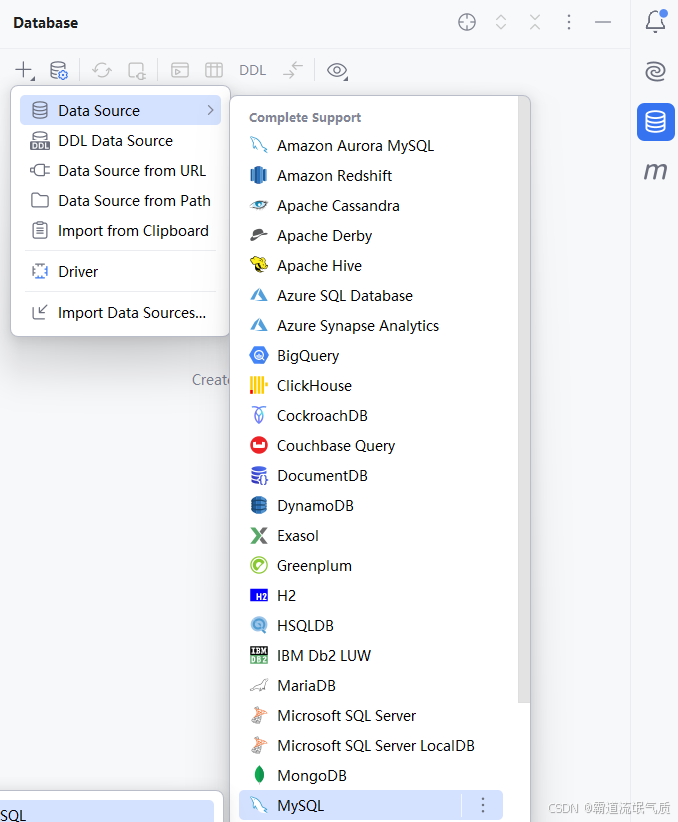Select DynamoDB
The image size is (678, 822).
coord(371,506)
